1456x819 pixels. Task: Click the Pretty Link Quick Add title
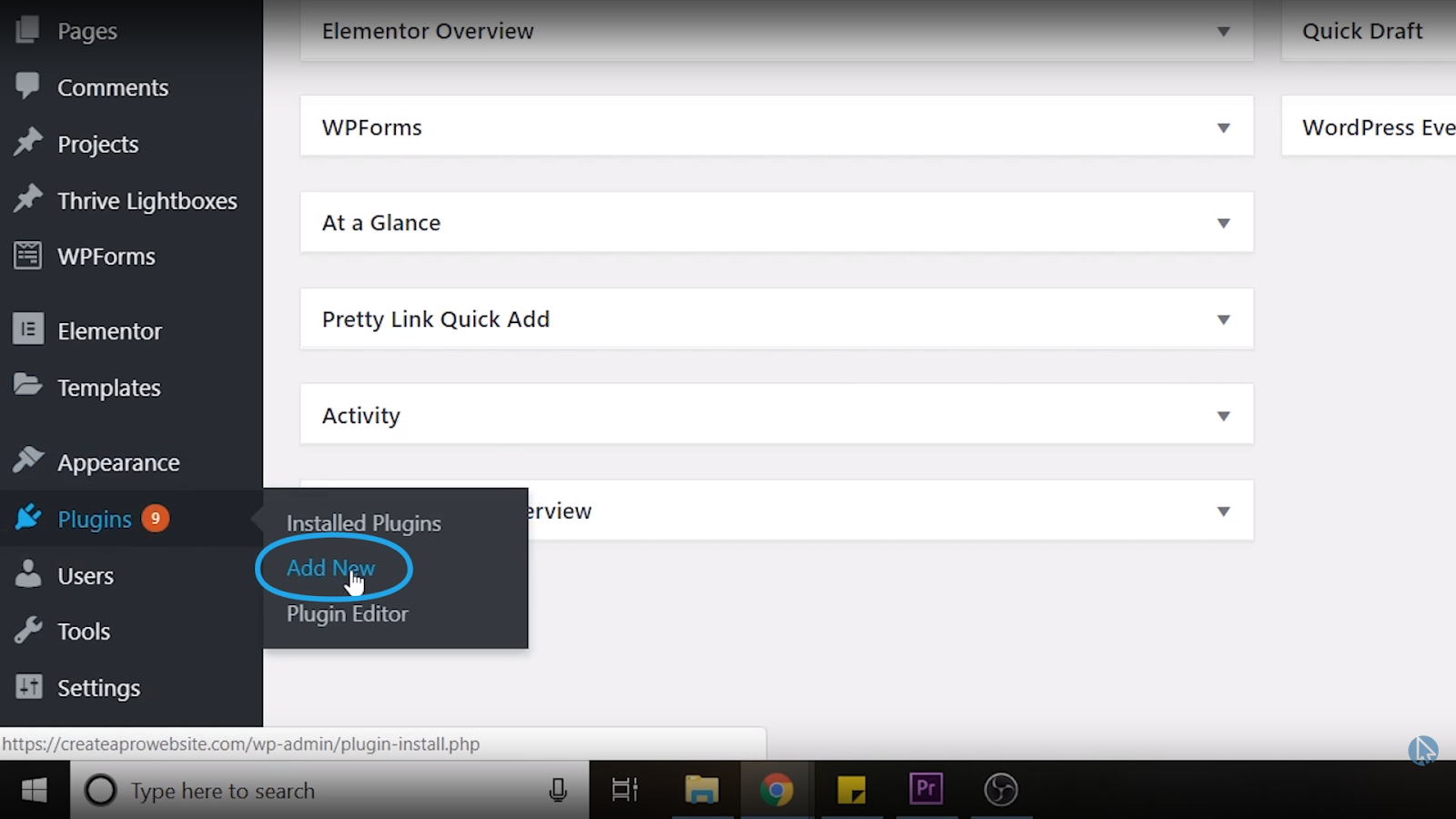(436, 319)
